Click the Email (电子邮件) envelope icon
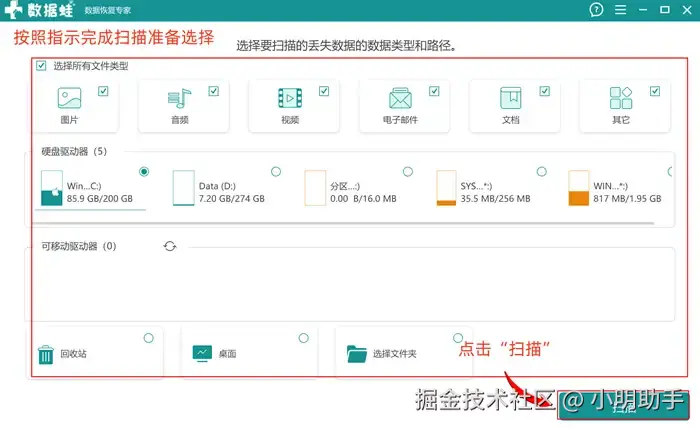The width and height of the screenshot is (700, 428). point(400,98)
